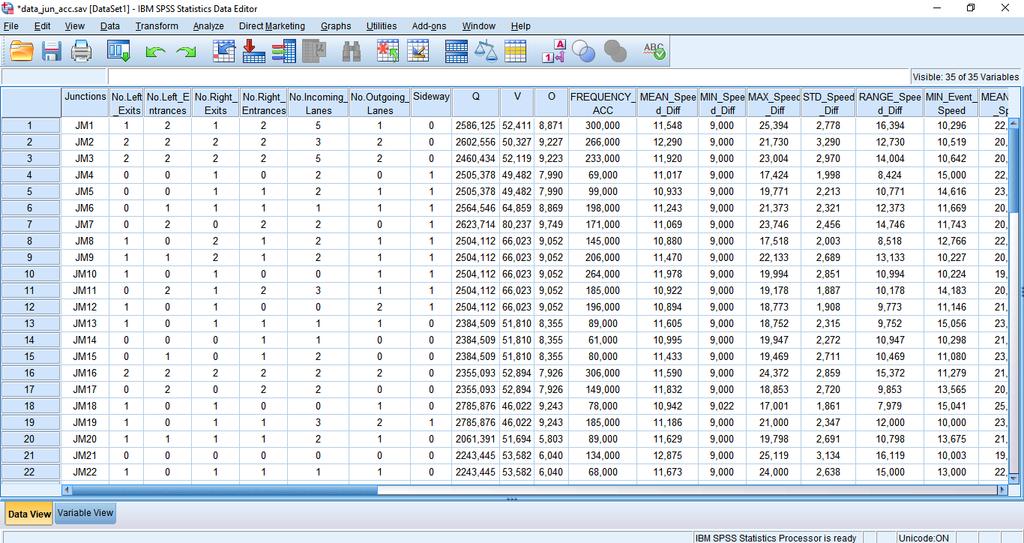Screen dimensions: 1024x543
Task: Click the MAX_Speed_Diff value 25,394
Action: [x=774, y=125]
